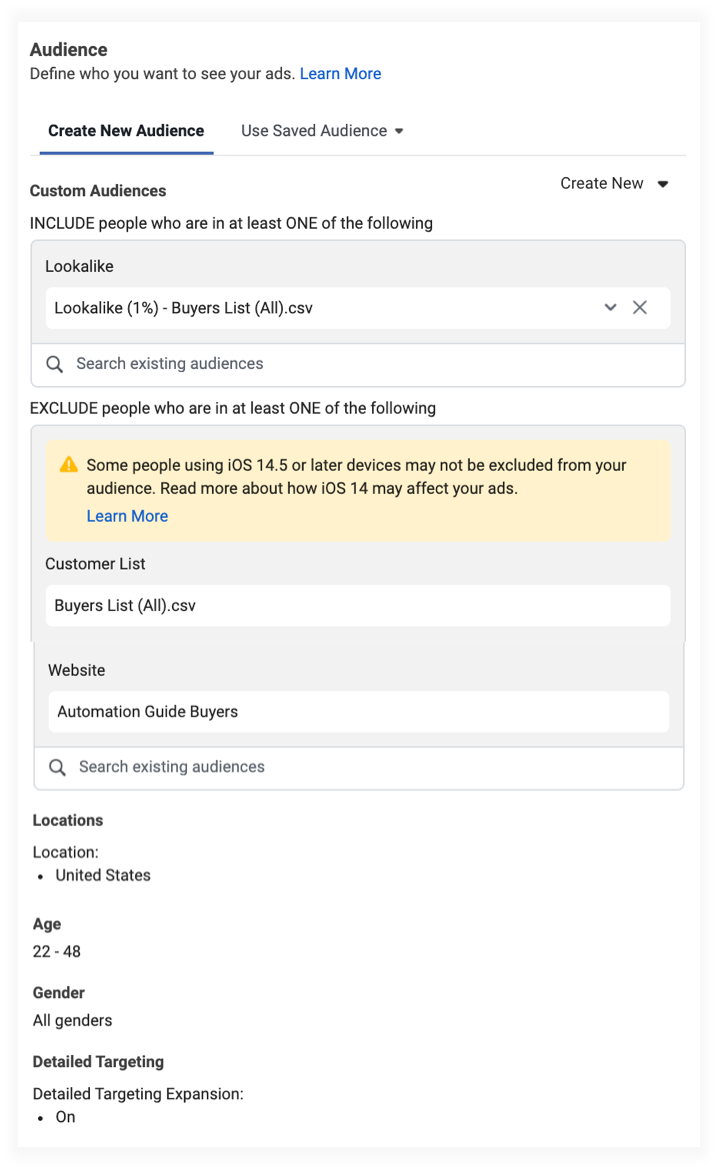Click the arrow beside Use Saved Audience
This screenshot has height=1169, width=718.
tap(399, 131)
